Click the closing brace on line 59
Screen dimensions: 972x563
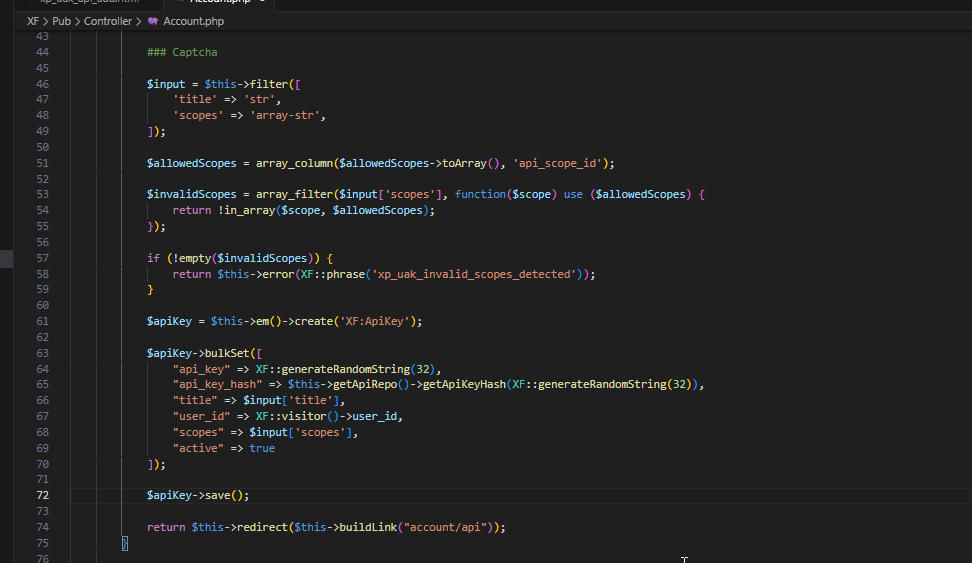coord(150,290)
